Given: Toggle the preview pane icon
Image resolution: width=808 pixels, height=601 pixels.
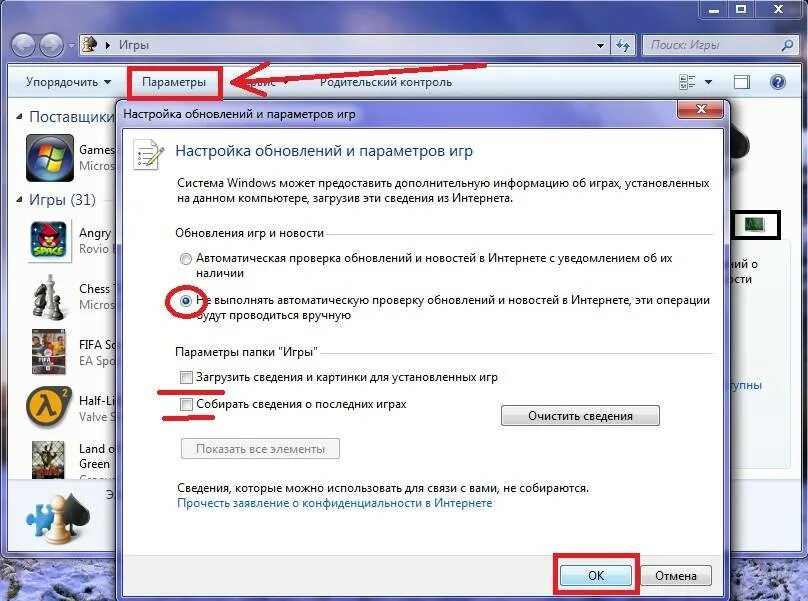Looking at the screenshot, I should pos(742,82).
